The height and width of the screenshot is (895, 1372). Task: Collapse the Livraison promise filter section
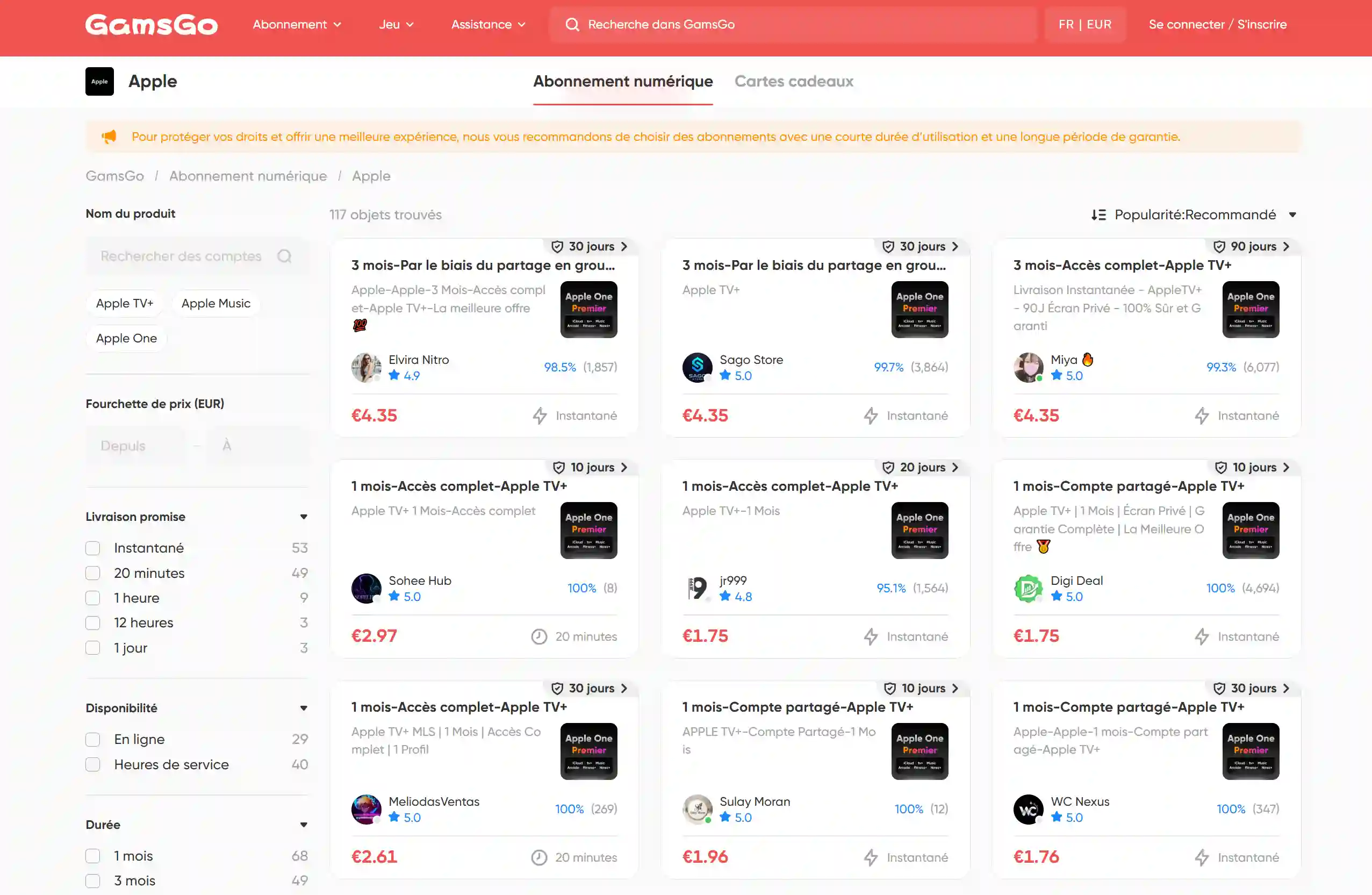point(303,517)
